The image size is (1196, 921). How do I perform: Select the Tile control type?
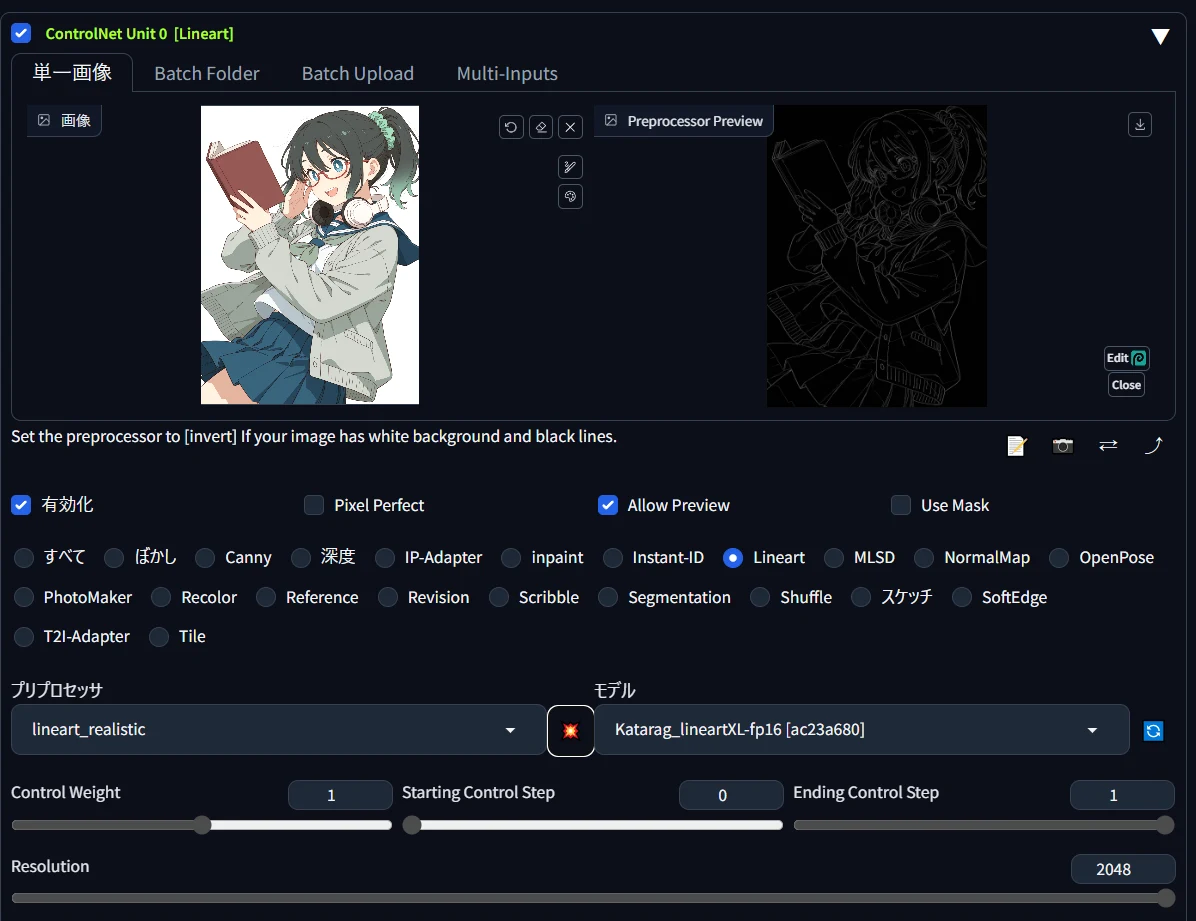(159, 637)
